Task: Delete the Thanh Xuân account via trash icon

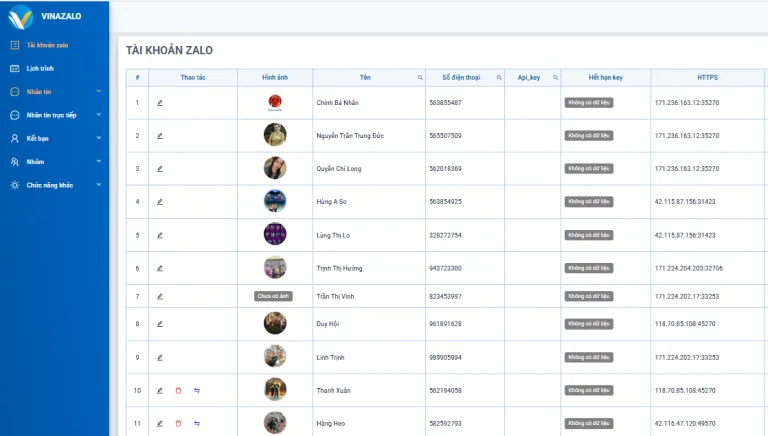Action: (x=178, y=390)
